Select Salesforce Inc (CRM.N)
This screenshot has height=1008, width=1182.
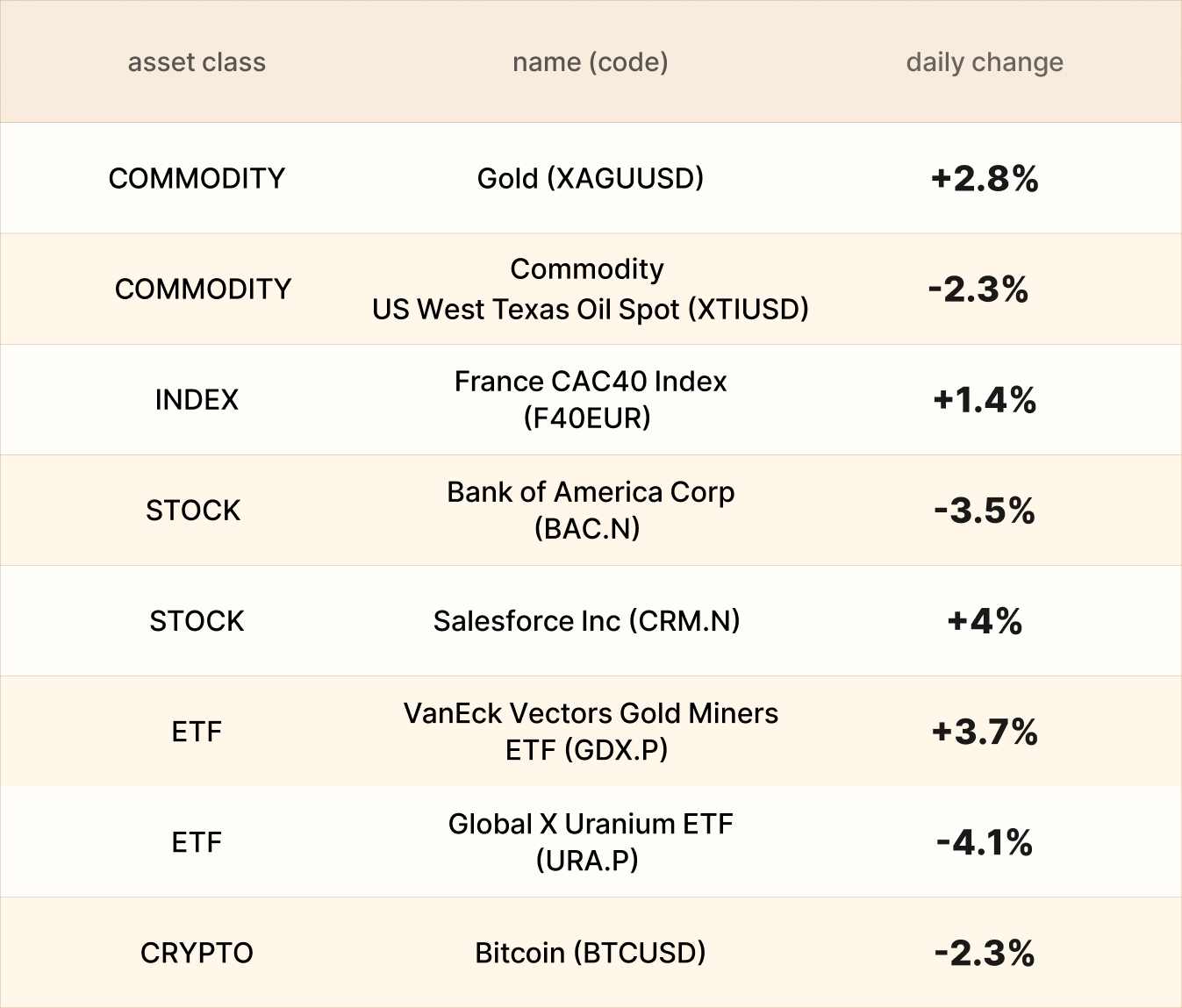(x=586, y=620)
